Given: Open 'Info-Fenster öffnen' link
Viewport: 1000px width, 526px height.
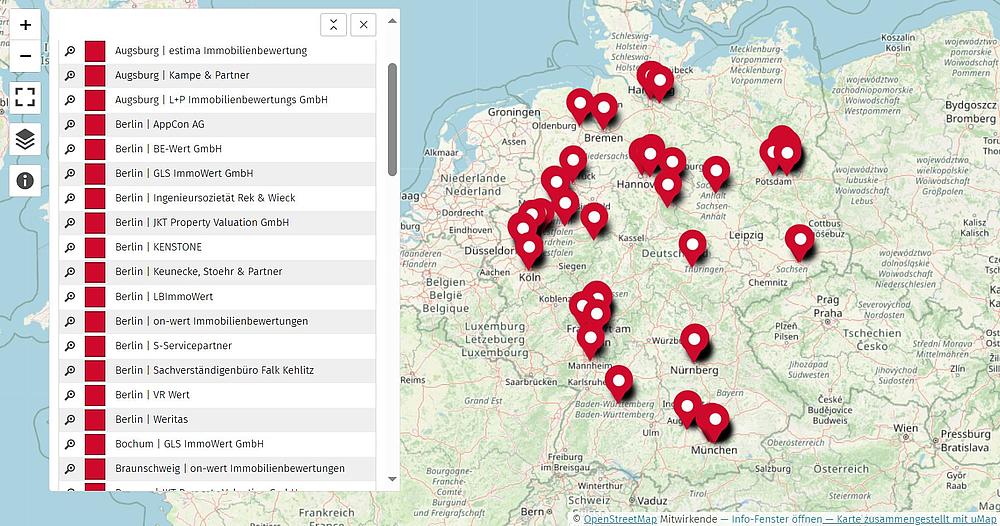Looking at the screenshot, I should coord(776,519).
